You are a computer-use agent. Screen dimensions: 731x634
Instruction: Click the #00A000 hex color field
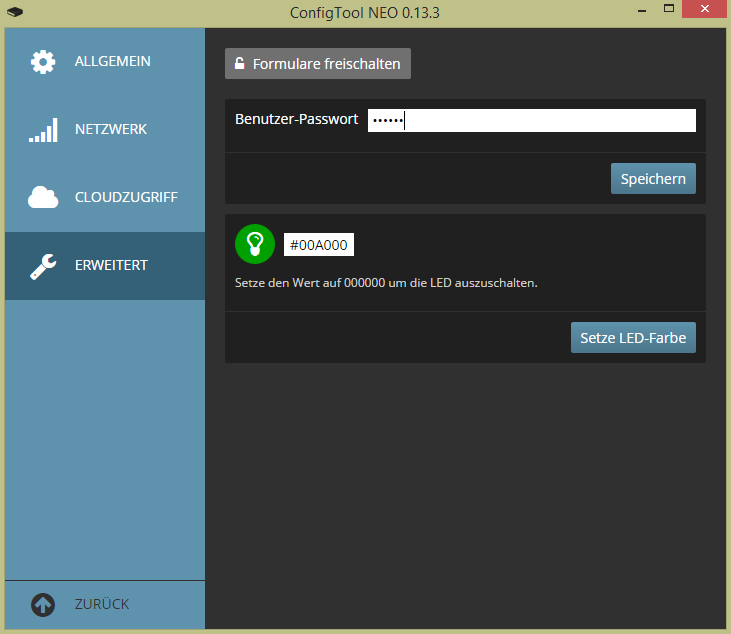[319, 245]
